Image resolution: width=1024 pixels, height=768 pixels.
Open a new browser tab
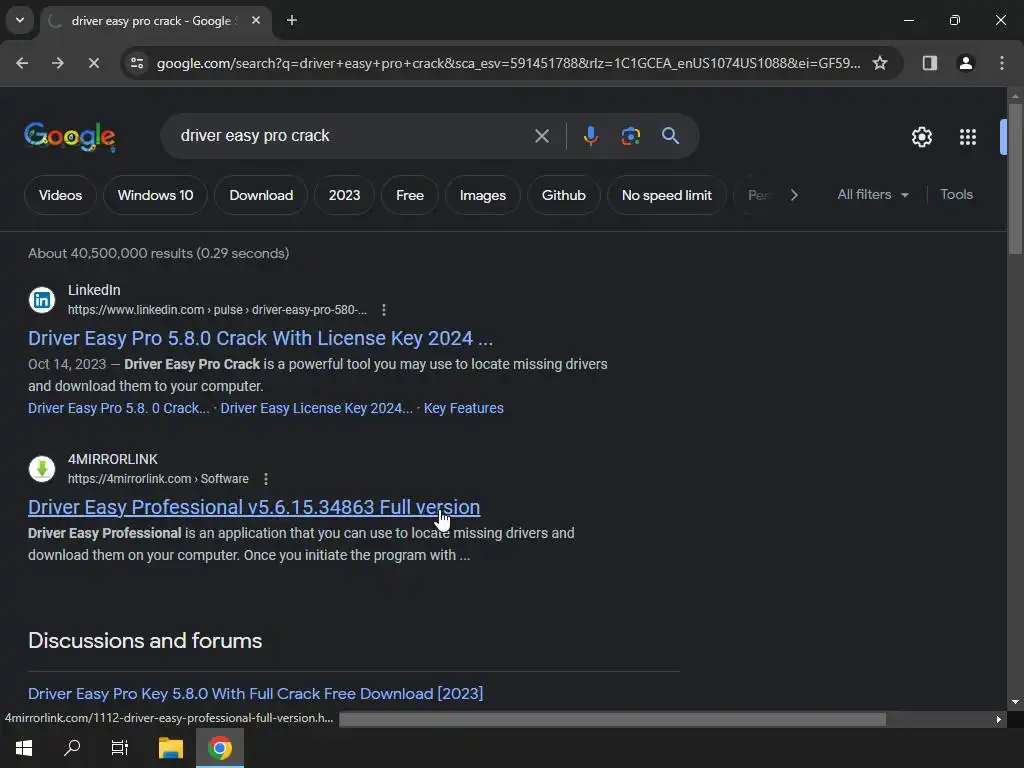292,21
